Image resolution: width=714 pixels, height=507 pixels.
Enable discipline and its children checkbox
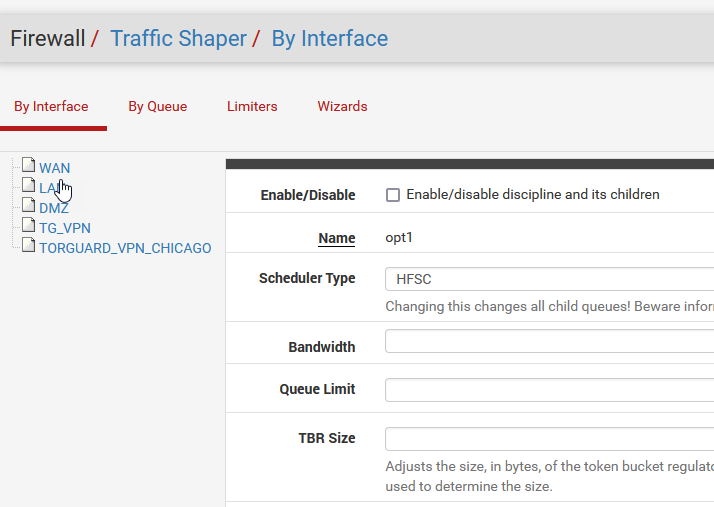(393, 195)
